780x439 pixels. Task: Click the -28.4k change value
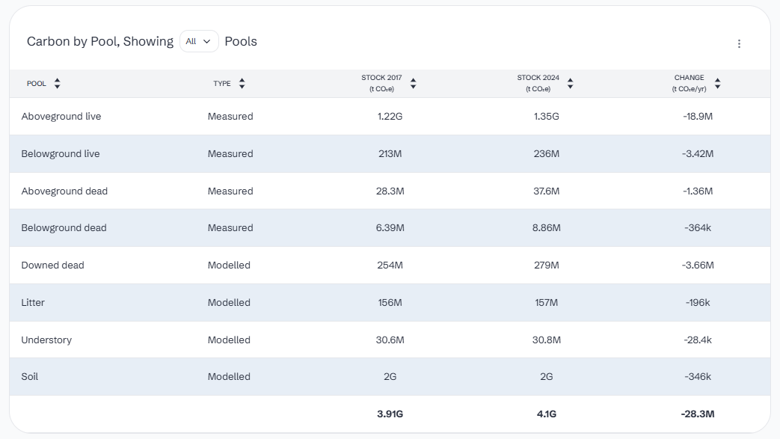pyautogui.click(x=697, y=340)
